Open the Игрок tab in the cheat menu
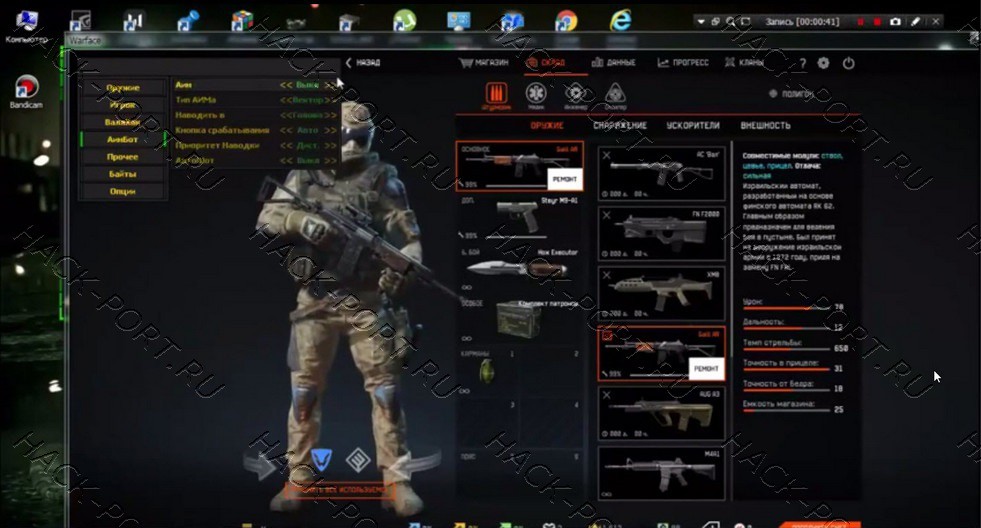This screenshot has height=528, width=981. [x=123, y=105]
